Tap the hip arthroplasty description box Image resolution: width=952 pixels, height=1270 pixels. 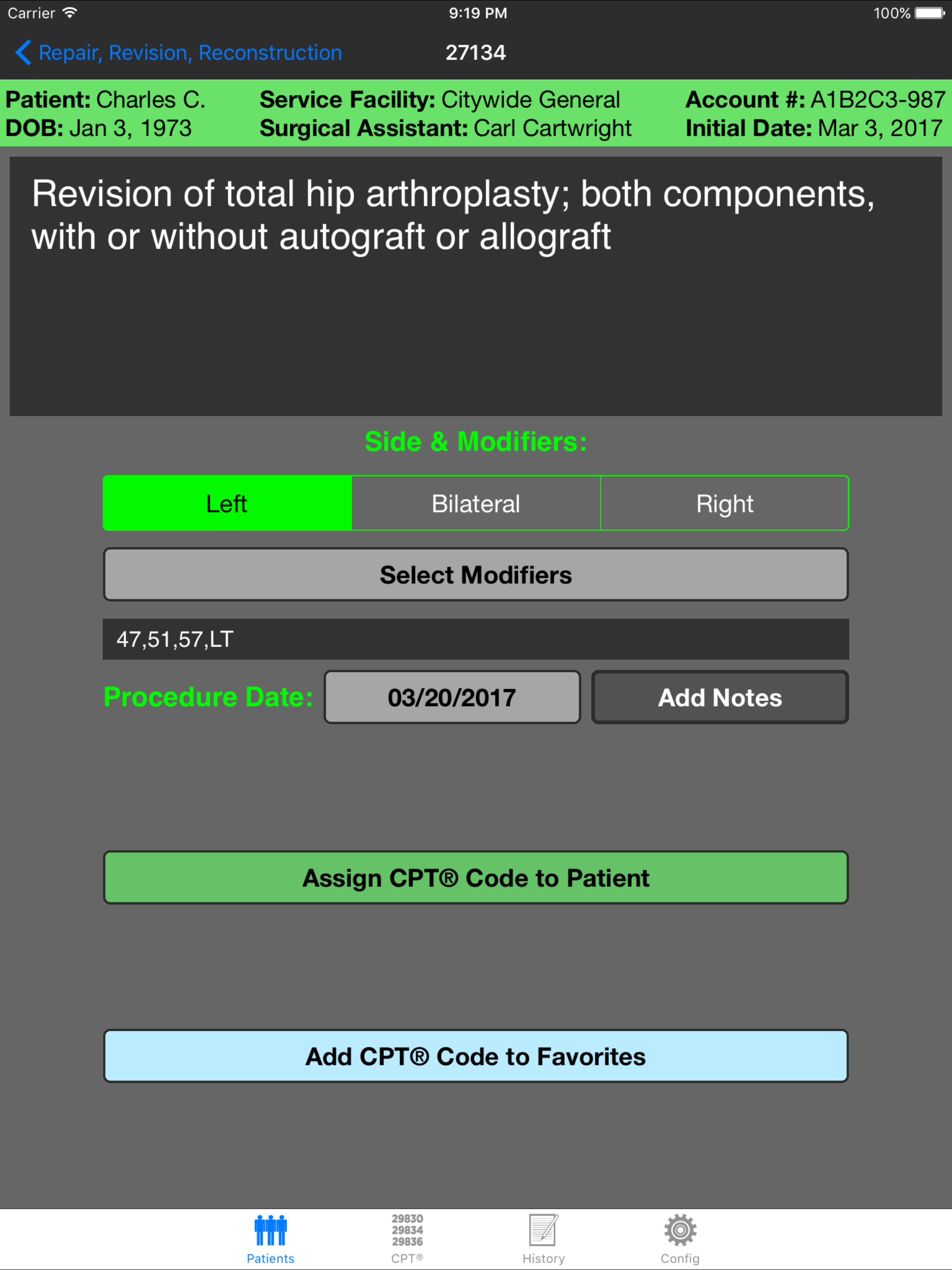point(476,286)
